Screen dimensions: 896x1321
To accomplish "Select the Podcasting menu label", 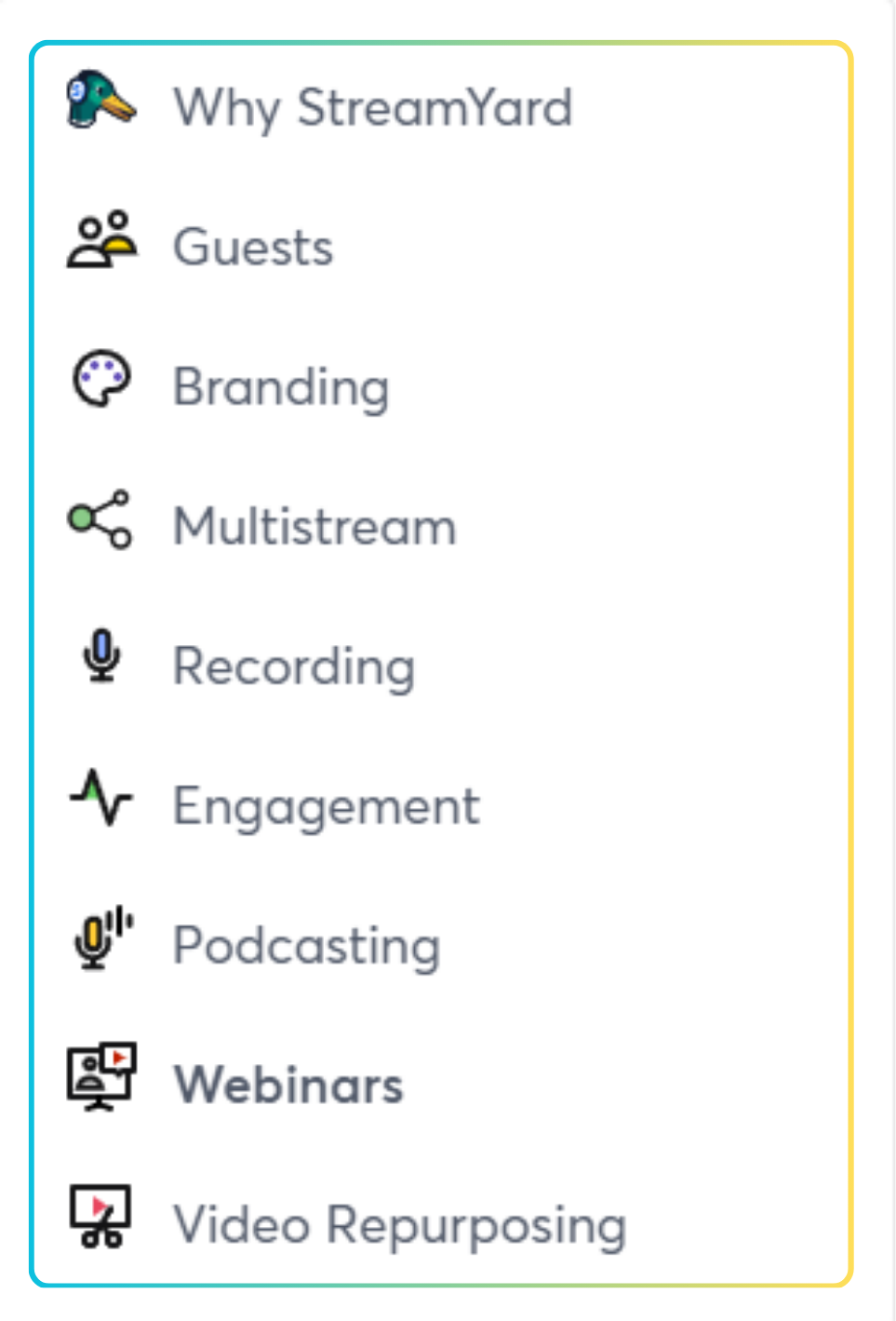I will (307, 946).
